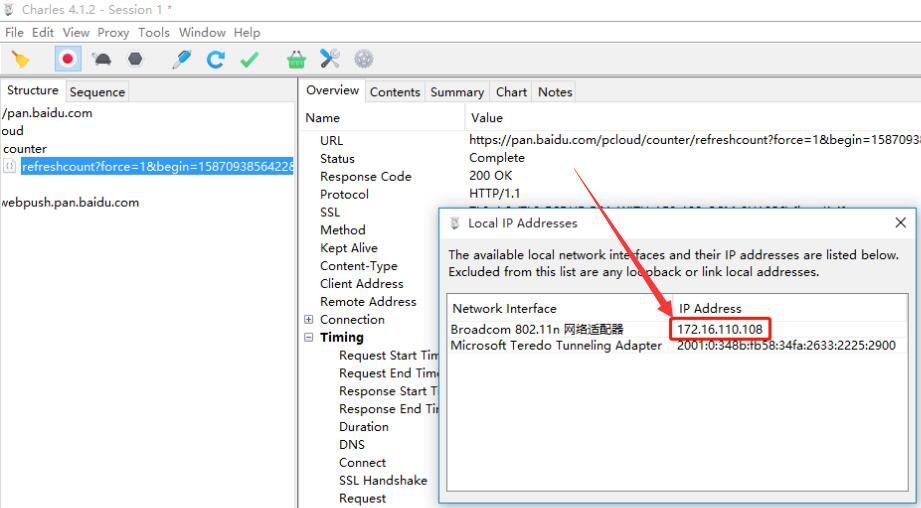The image size is (921, 508).
Task: Click the Compose pen icon
Action: click(182, 59)
